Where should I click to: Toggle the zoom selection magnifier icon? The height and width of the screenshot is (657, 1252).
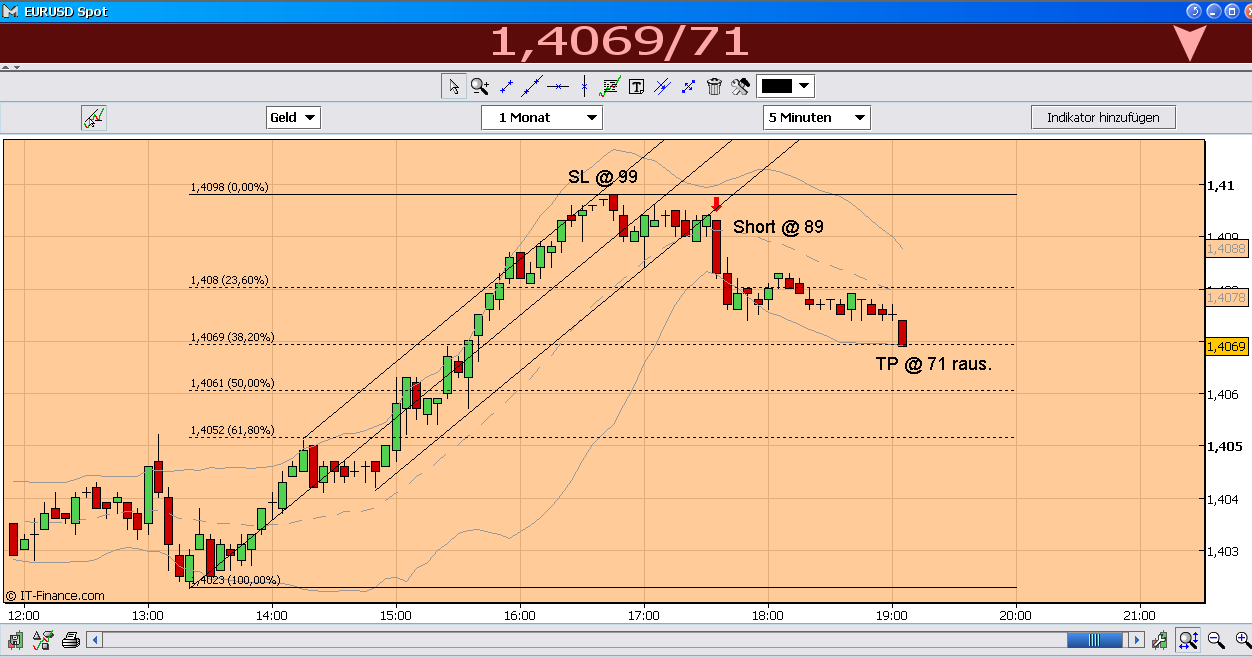point(1188,640)
